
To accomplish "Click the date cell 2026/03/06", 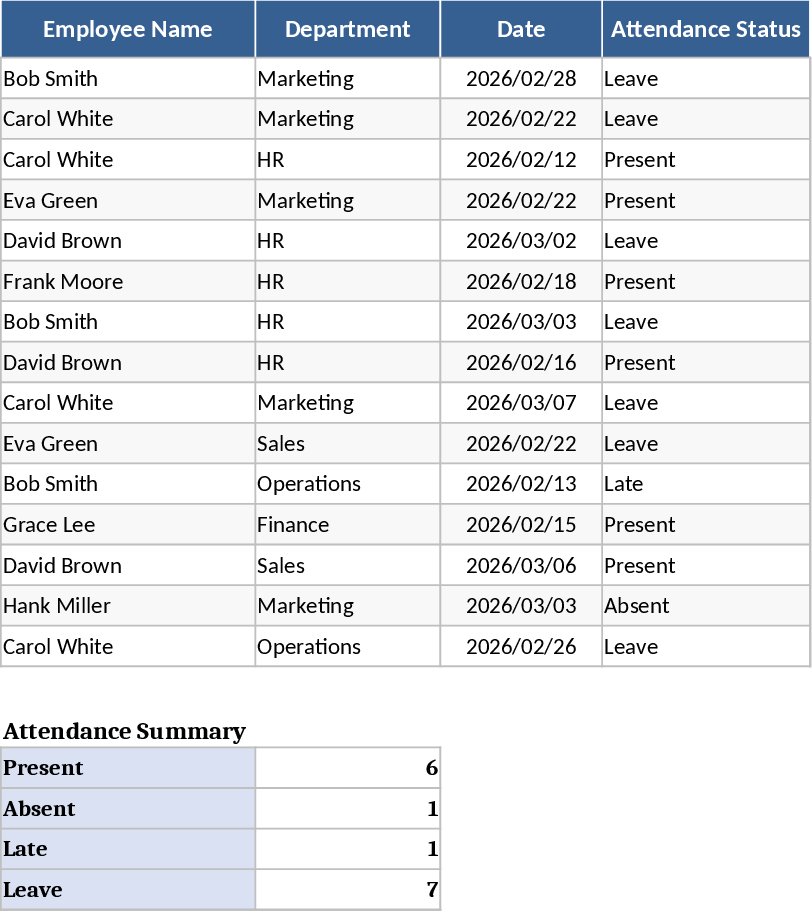I will pyautogui.click(x=521, y=566).
